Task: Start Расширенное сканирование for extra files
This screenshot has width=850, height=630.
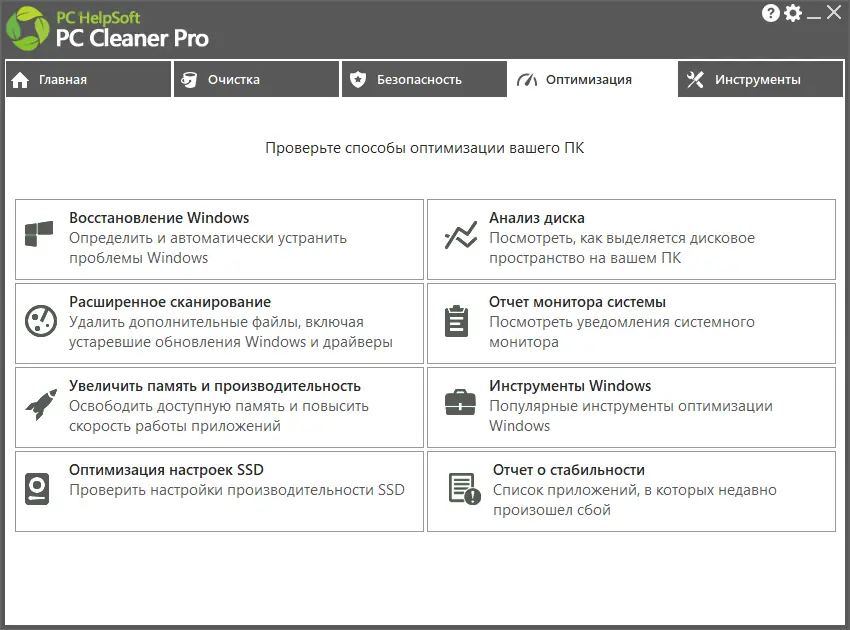Action: pyautogui.click(x=219, y=322)
